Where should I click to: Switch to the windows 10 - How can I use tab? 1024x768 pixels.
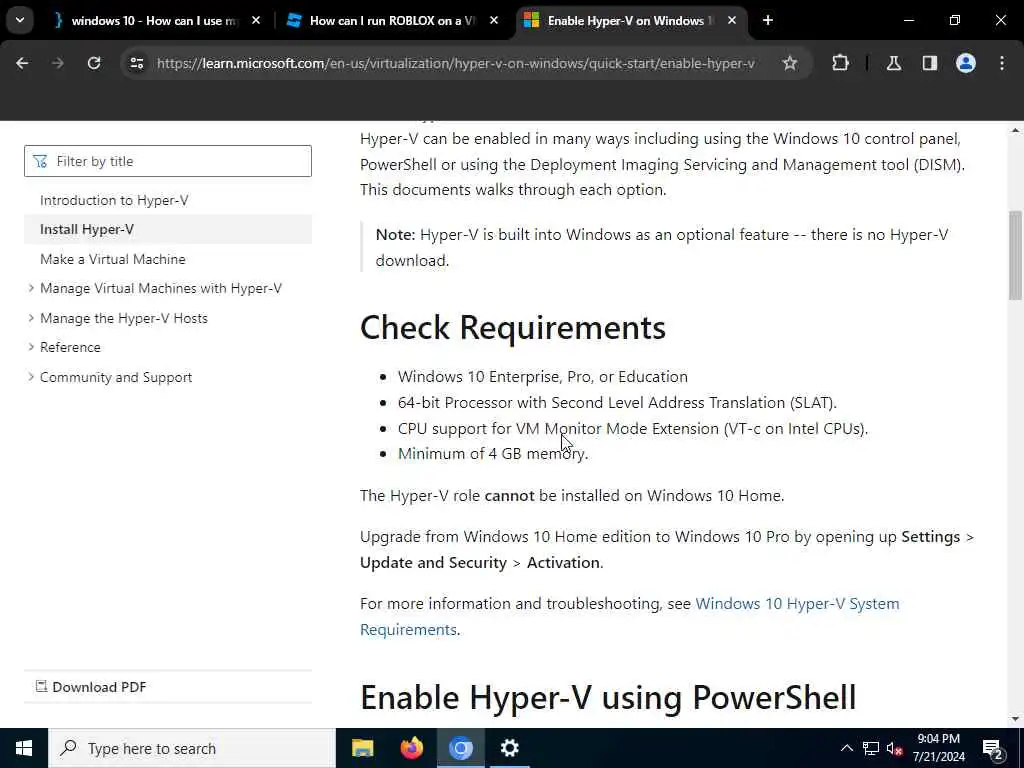pyautogui.click(x=153, y=21)
